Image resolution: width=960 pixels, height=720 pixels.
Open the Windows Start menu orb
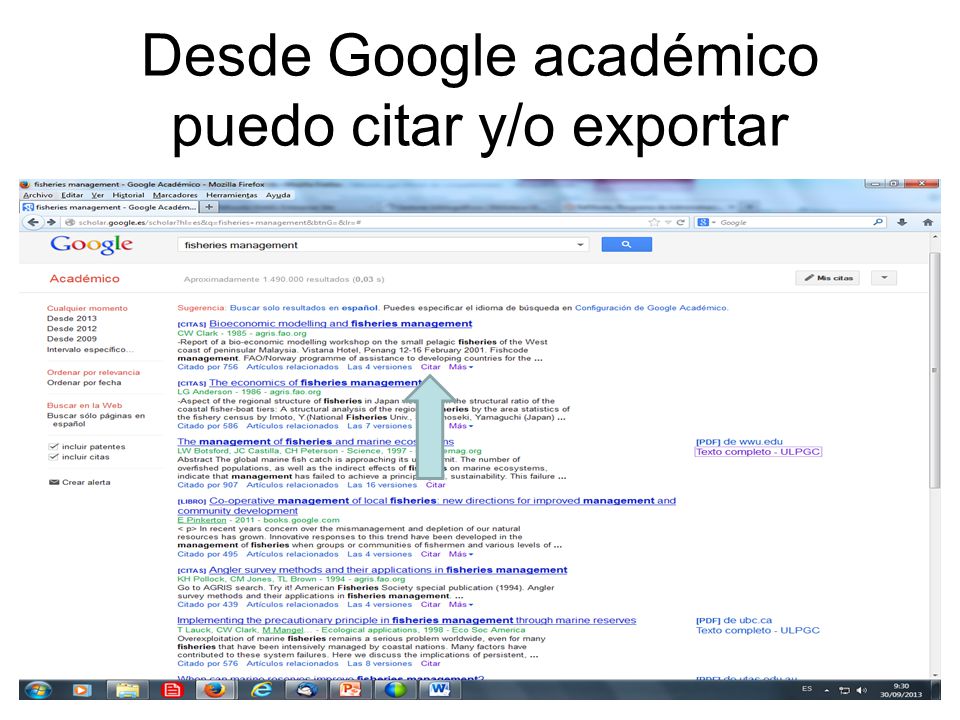coord(38,690)
